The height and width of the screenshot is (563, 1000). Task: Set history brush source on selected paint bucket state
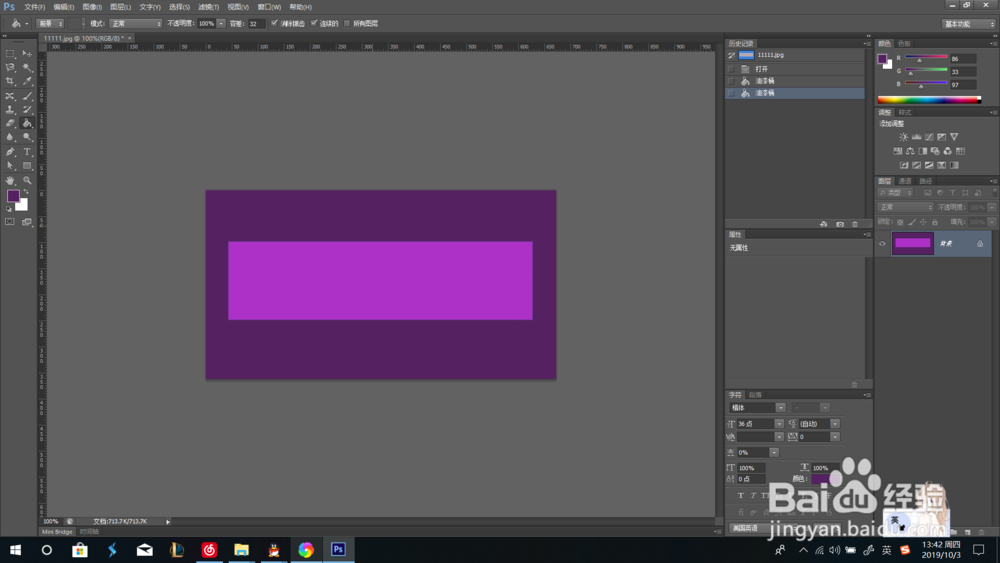coord(732,93)
